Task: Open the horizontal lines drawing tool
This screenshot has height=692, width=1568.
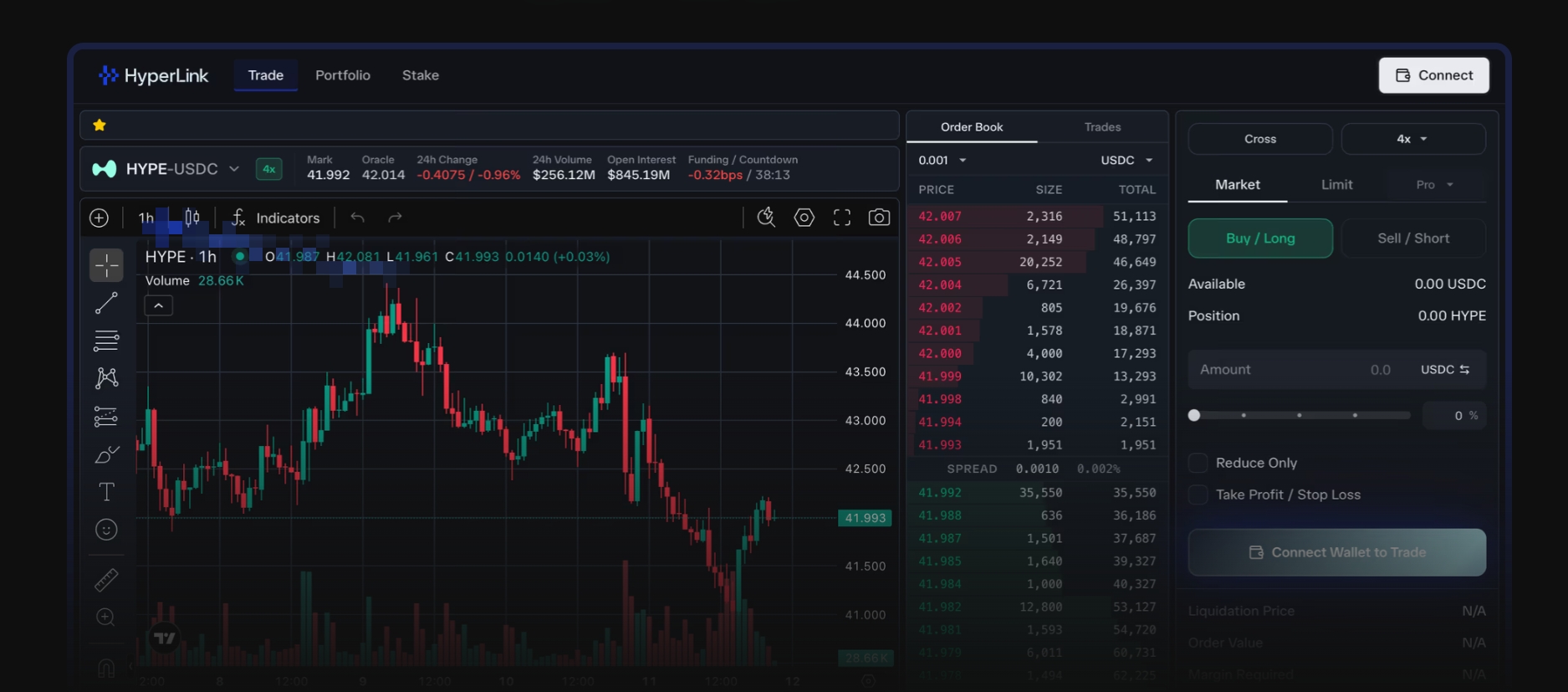Action: click(106, 341)
